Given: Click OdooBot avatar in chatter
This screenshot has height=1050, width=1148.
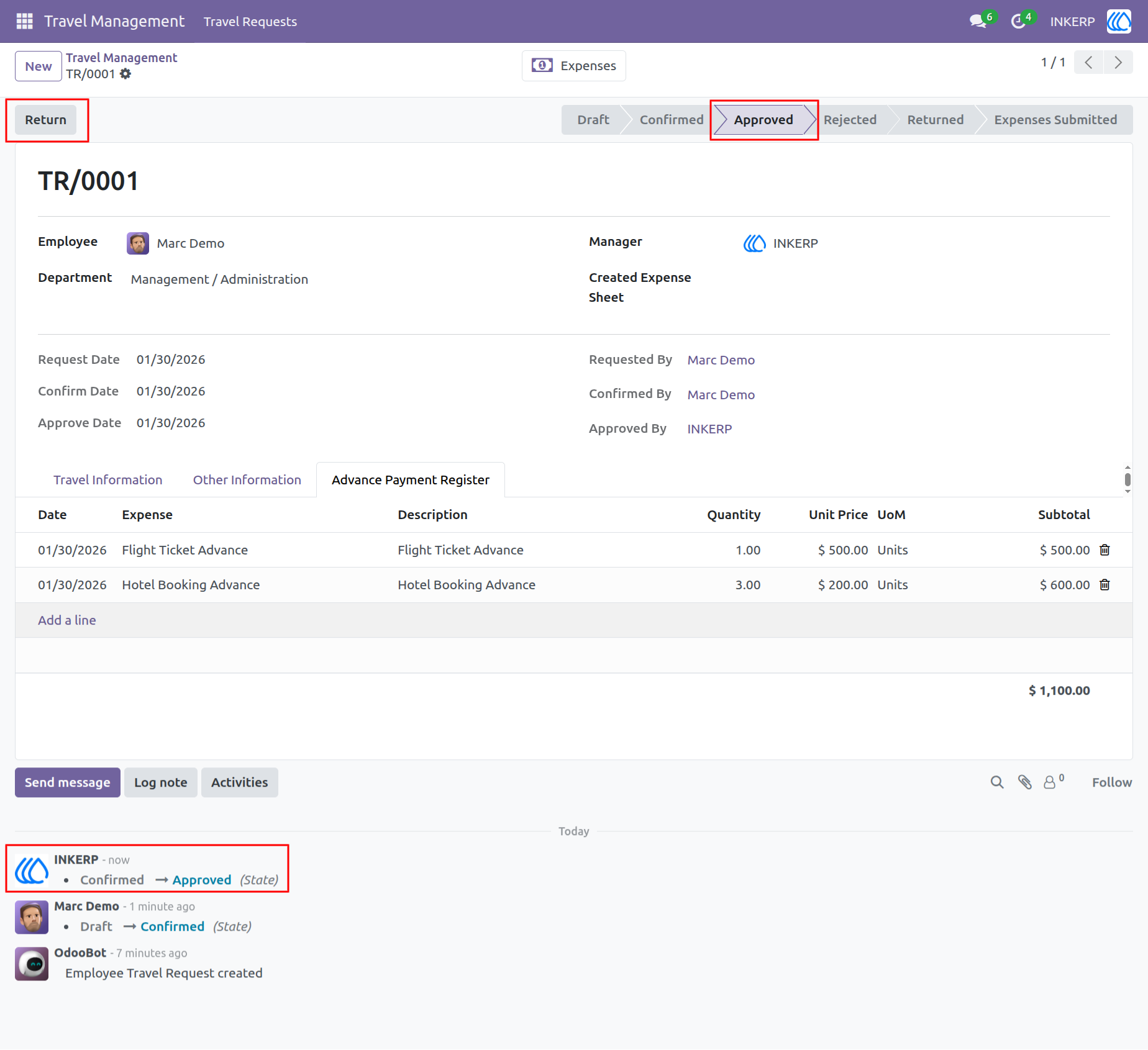Looking at the screenshot, I should (32, 964).
